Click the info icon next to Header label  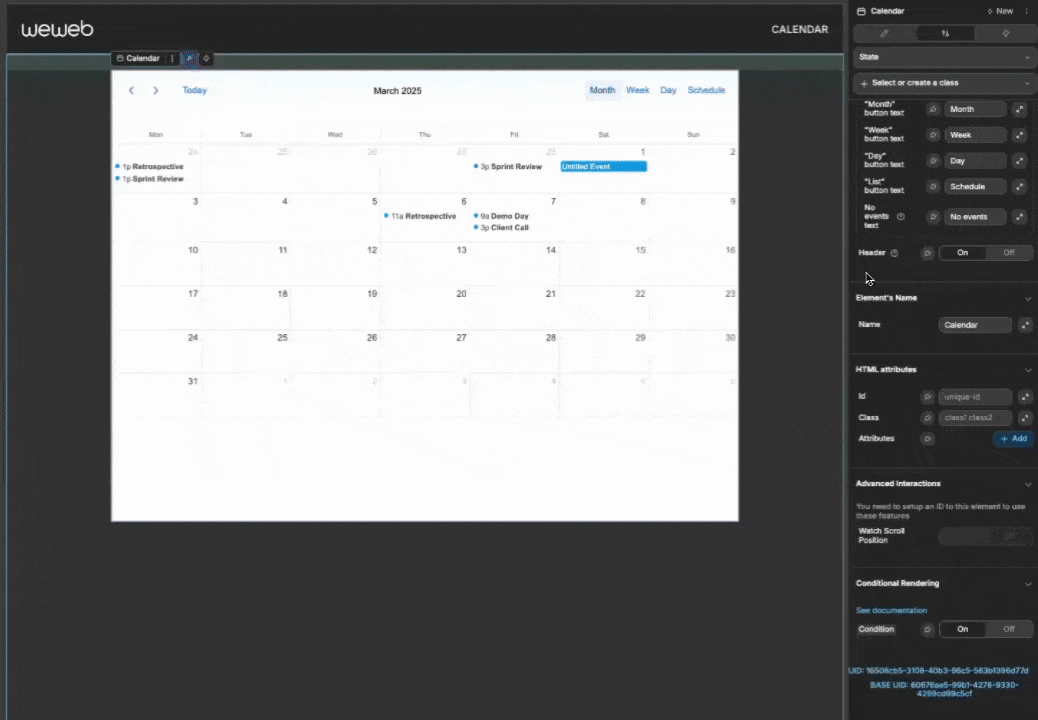[x=893, y=252]
